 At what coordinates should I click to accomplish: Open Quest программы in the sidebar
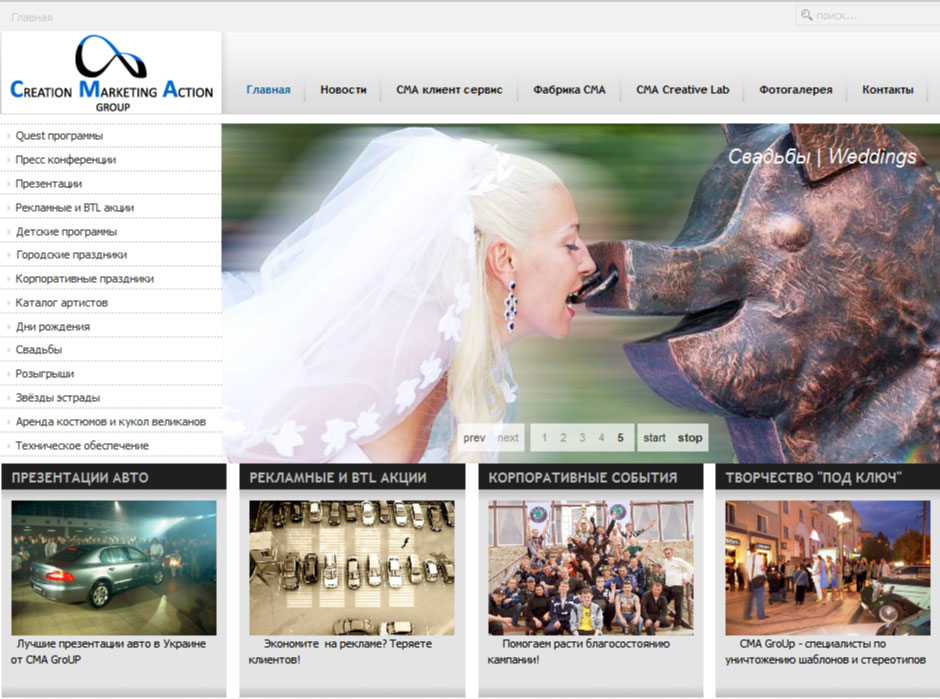(x=59, y=136)
